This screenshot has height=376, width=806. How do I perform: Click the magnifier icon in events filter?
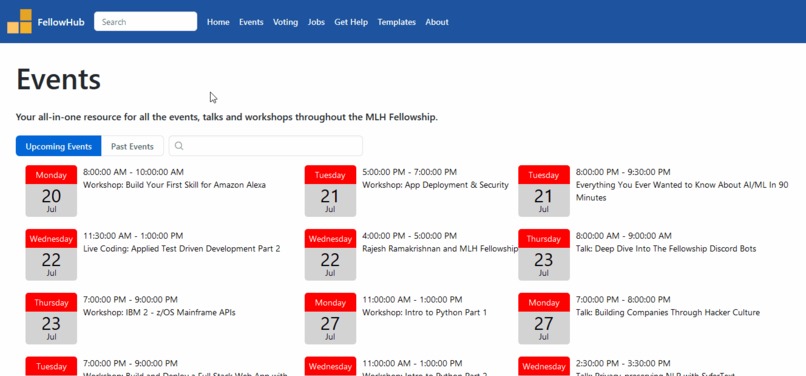(179, 146)
